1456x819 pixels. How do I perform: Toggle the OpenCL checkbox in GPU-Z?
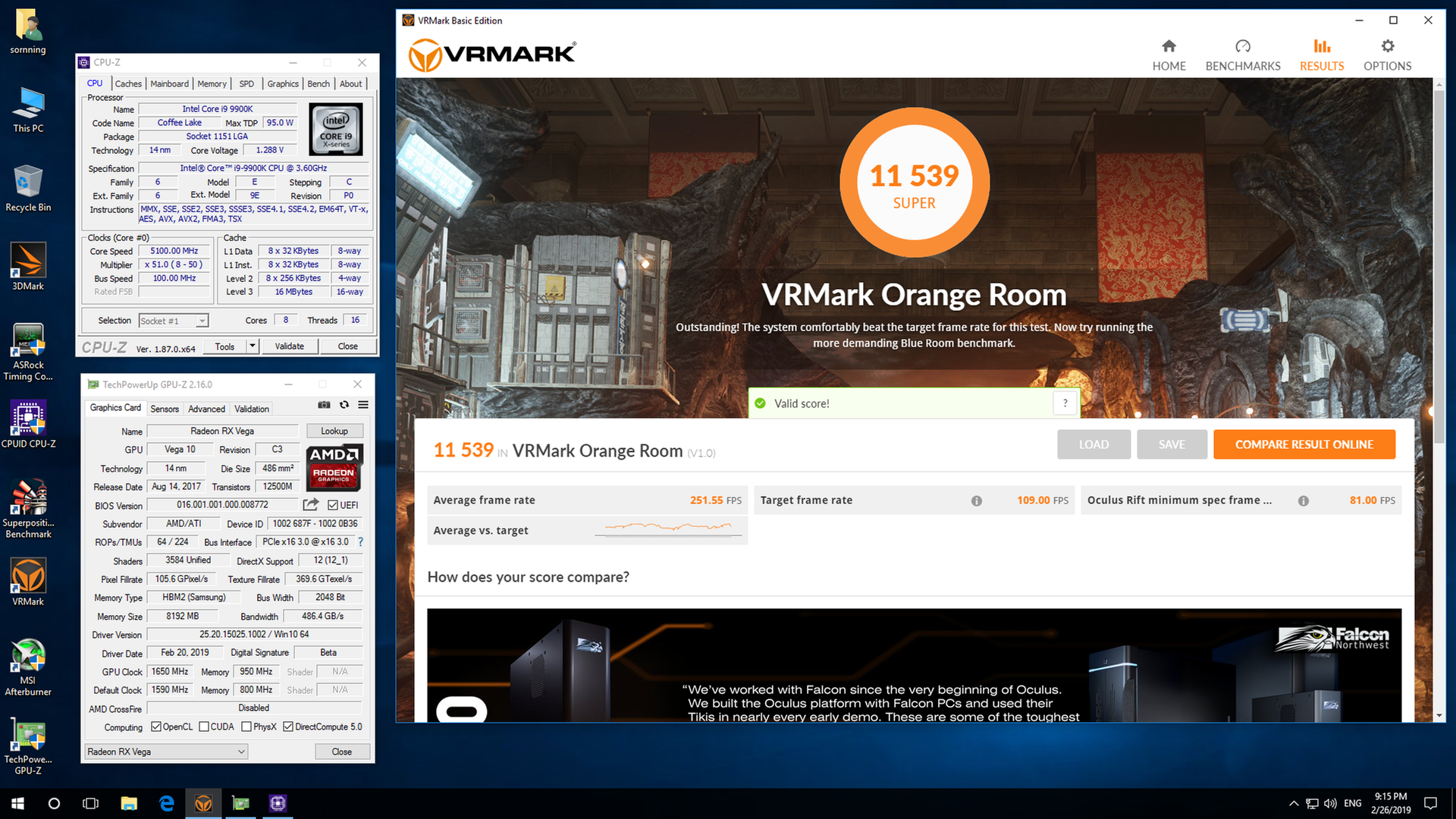pos(156,726)
